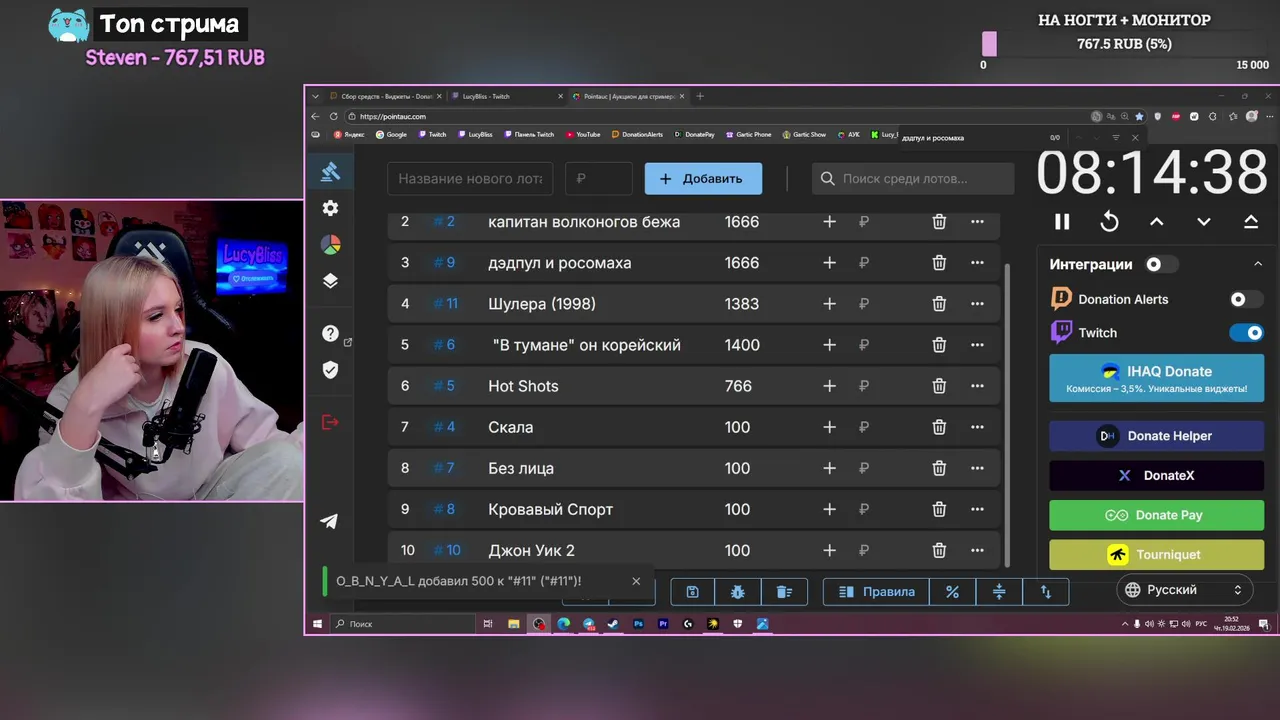1280x720 pixels.
Task: Switch to the LucyBliss - Twitch tab
Action: click(506, 96)
